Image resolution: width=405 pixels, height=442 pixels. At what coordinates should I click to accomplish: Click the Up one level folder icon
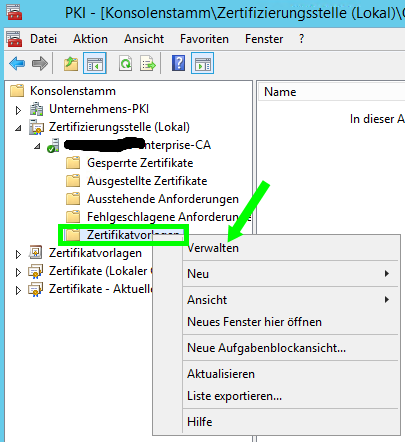tap(71, 63)
